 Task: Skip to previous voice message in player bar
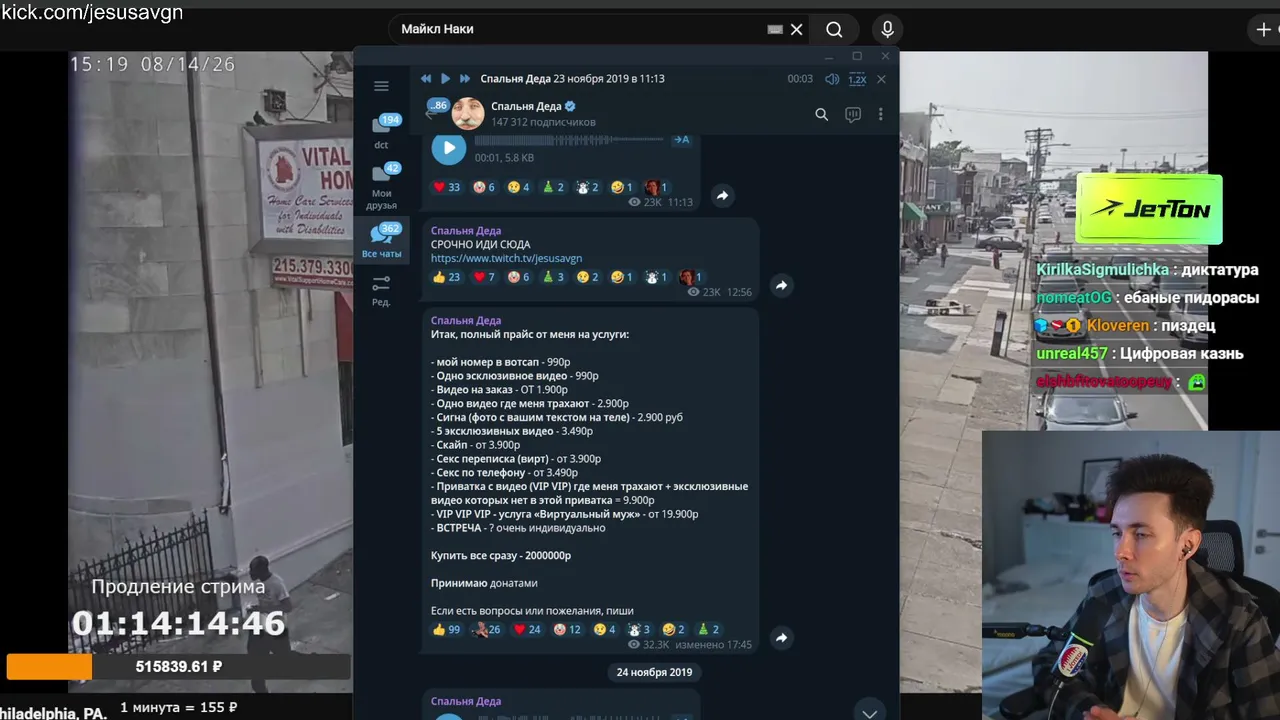(x=426, y=79)
